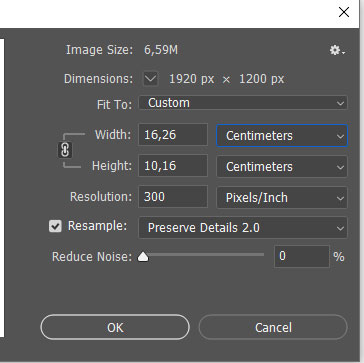Viewport: 364px width, 363px height.
Task: Click the Reduce Noise percent field
Action: click(302, 256)
